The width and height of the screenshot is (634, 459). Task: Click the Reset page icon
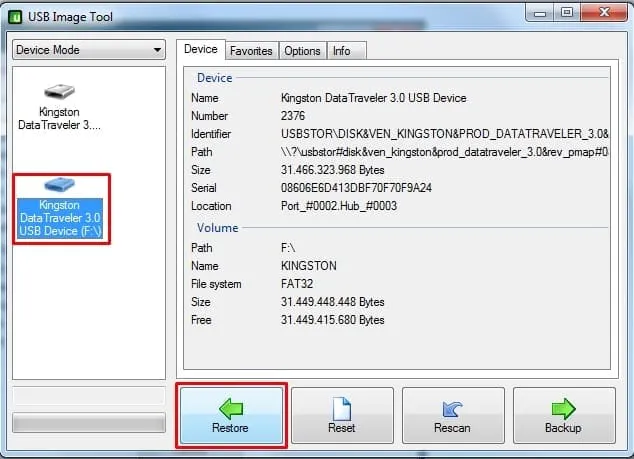point(342,408)
